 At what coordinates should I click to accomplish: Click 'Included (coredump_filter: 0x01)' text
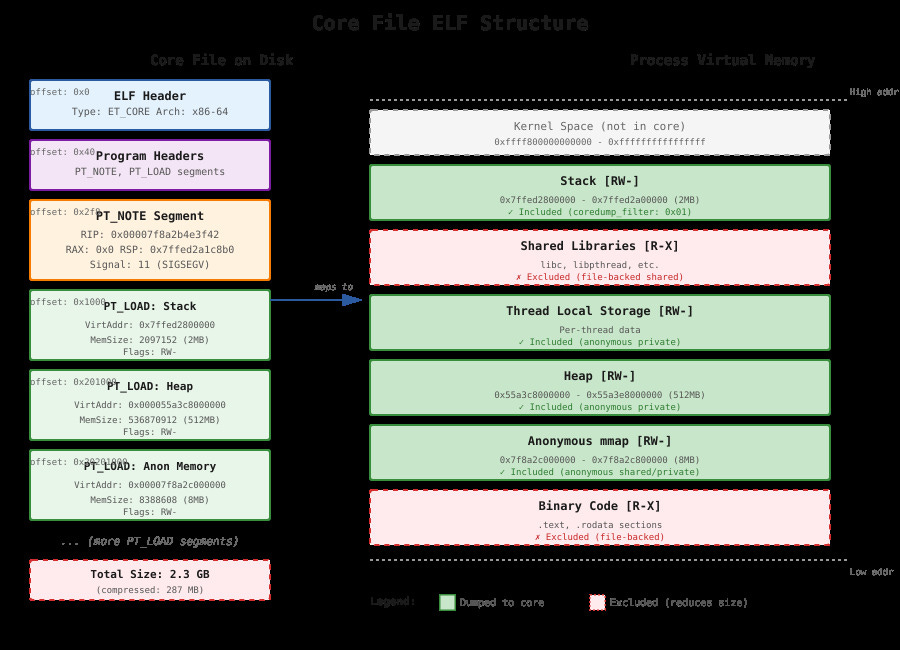click(600, 212)
